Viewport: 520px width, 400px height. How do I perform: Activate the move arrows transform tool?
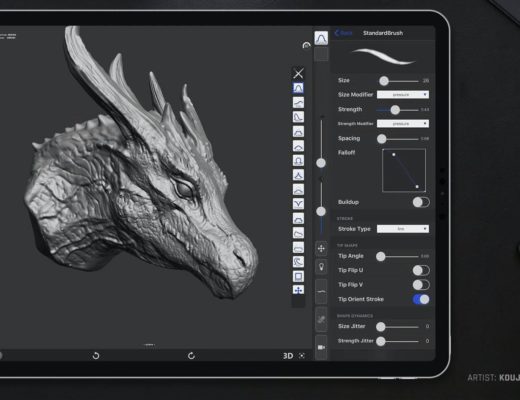tap(321, 248)
